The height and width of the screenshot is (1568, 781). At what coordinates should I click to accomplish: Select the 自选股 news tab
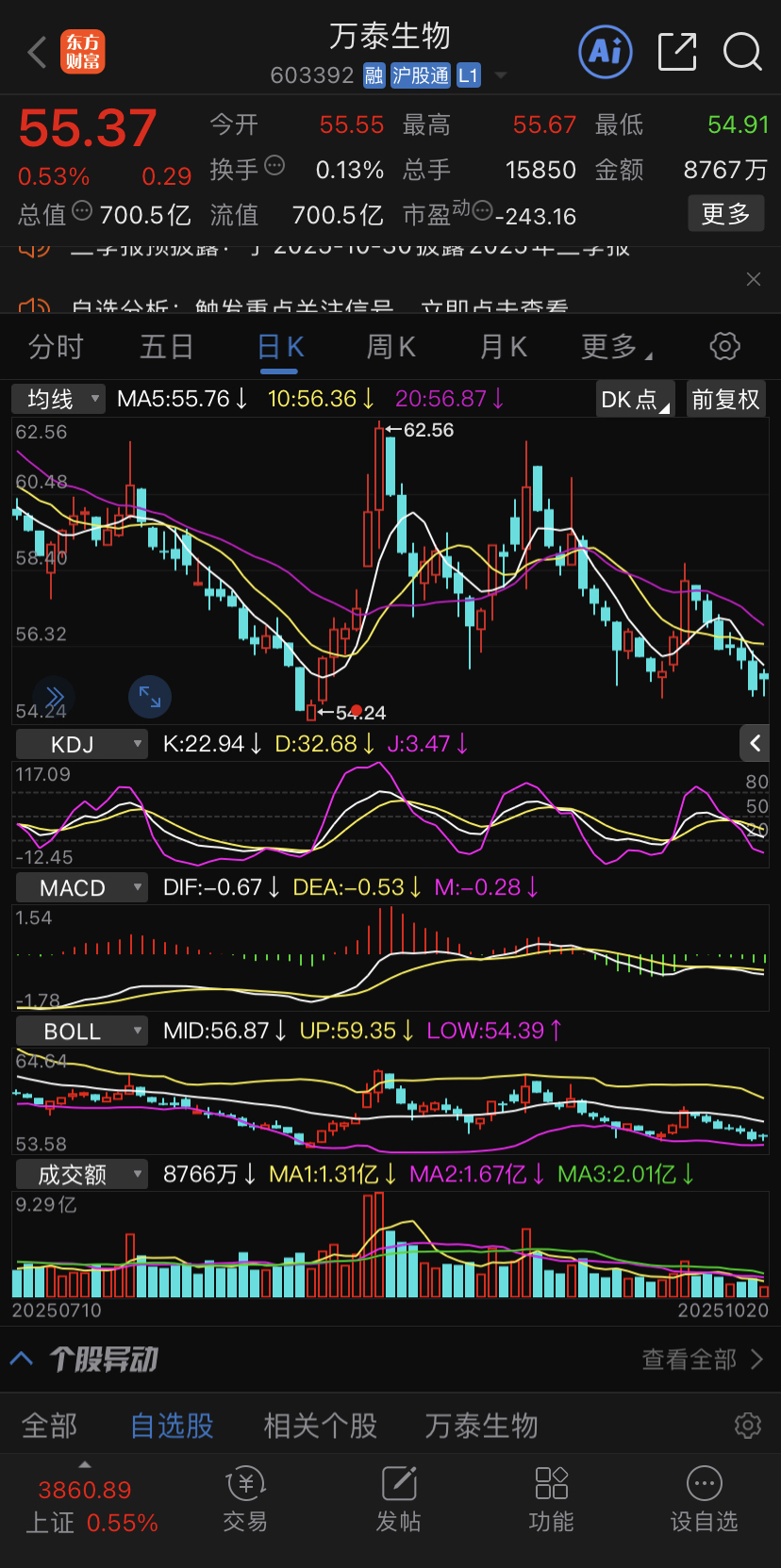click(x=172, y=1426)
